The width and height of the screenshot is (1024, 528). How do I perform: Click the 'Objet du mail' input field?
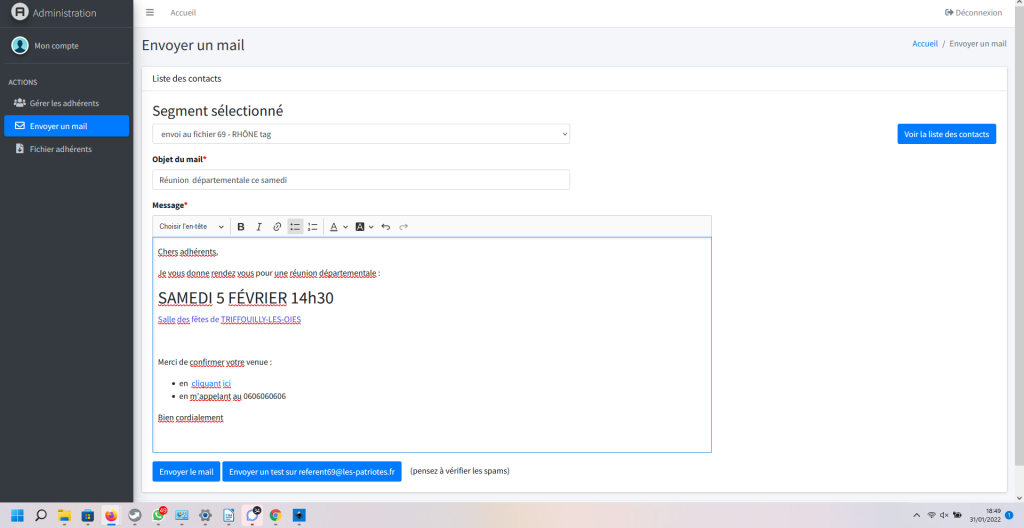click(361, 180)
